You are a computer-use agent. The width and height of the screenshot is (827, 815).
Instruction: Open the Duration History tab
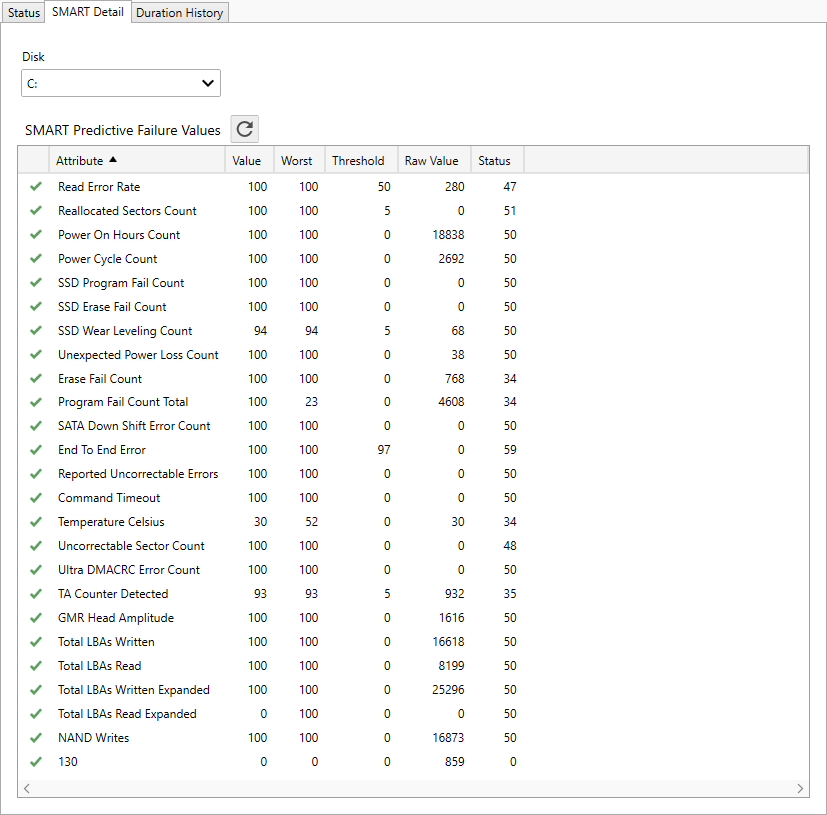click(x=180, y=13)
